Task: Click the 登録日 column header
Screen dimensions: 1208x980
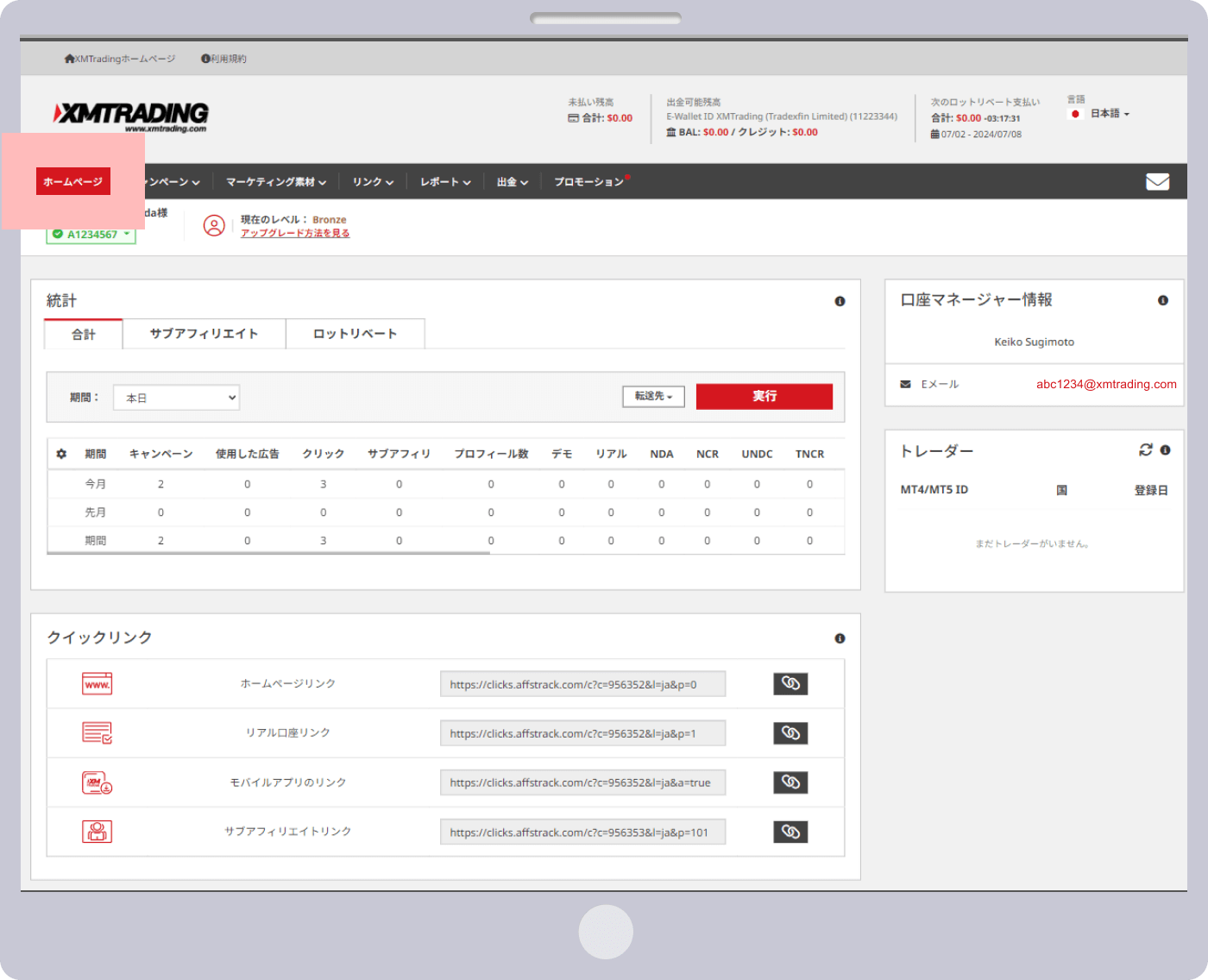Action: click(1151, 490)
